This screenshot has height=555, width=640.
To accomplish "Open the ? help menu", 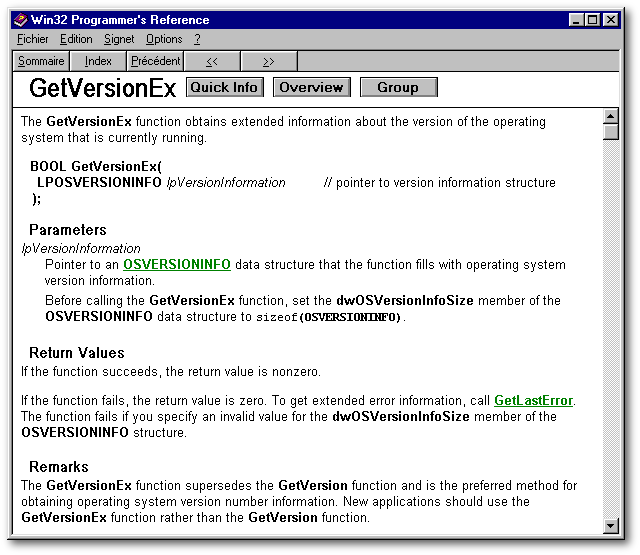I will (197, 39).
